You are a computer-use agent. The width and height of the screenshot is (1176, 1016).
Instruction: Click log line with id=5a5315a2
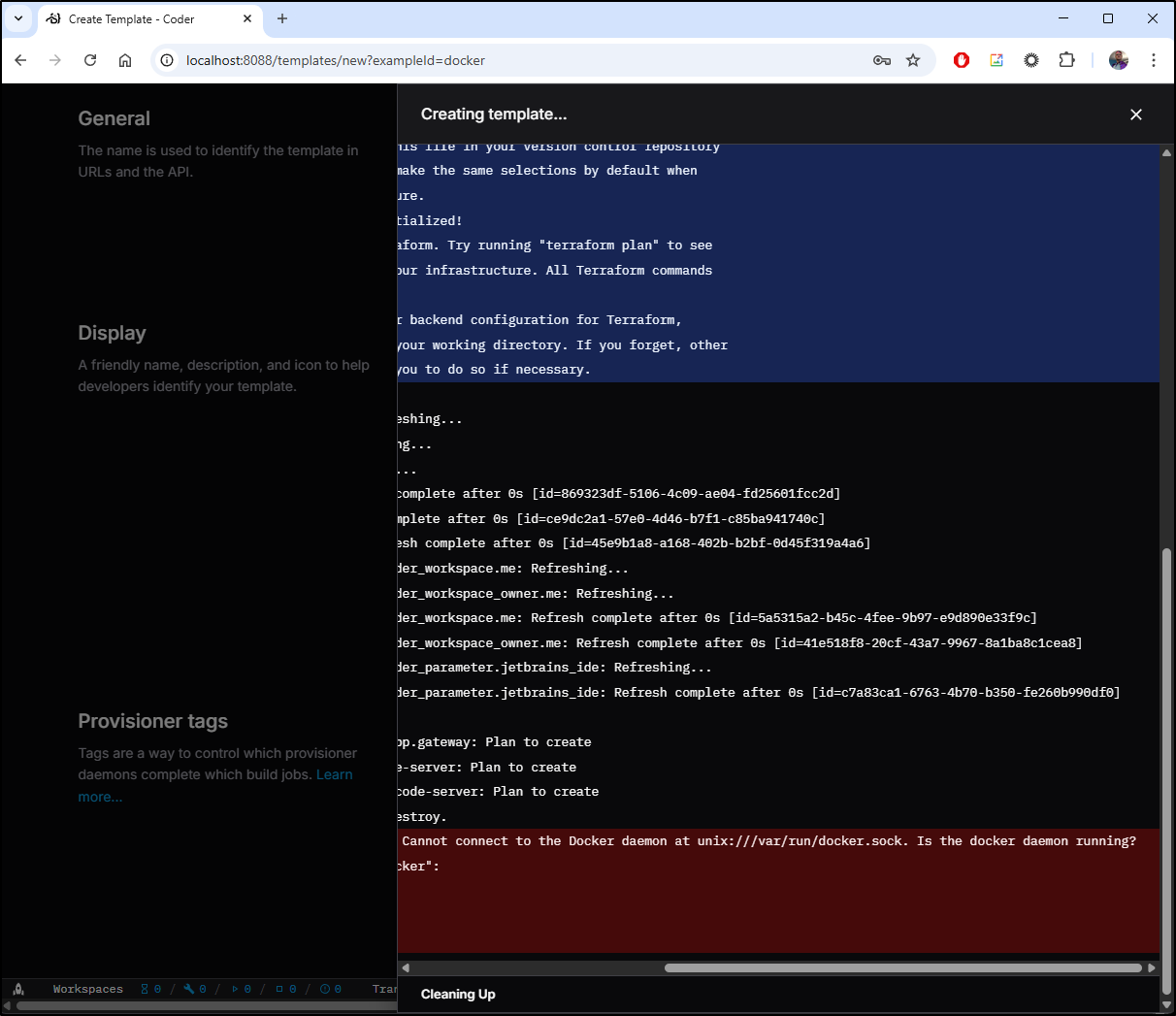[x=717, y=618]
